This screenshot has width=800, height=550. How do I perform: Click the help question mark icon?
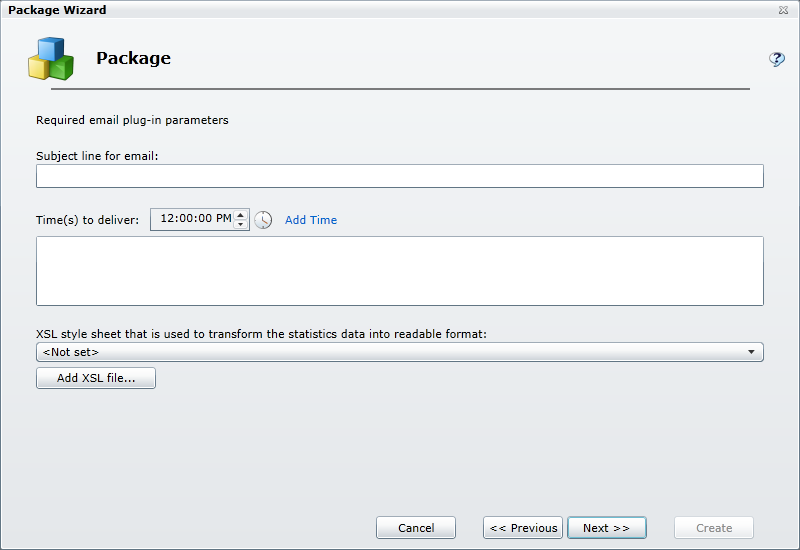(776, 59)
